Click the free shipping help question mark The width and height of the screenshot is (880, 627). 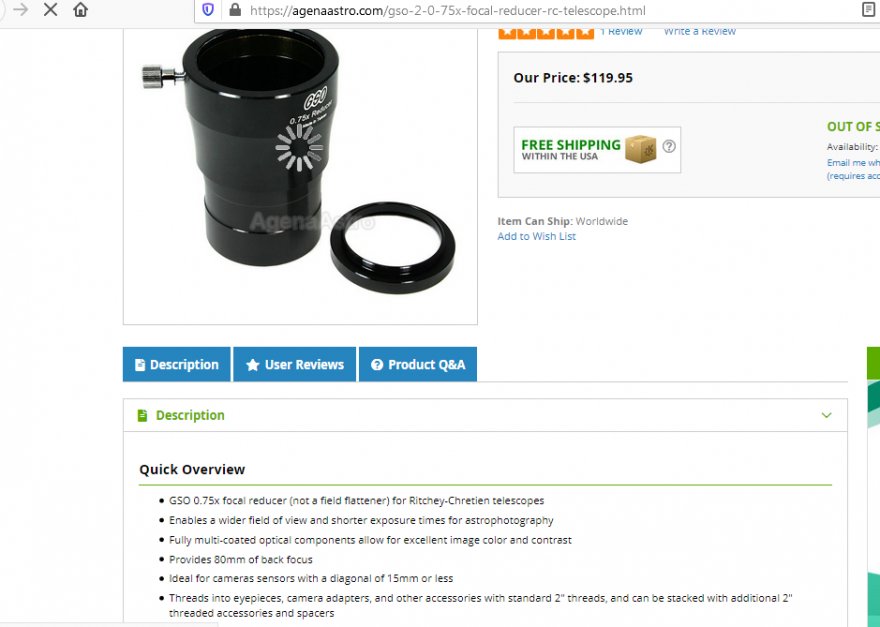point(668,147)
